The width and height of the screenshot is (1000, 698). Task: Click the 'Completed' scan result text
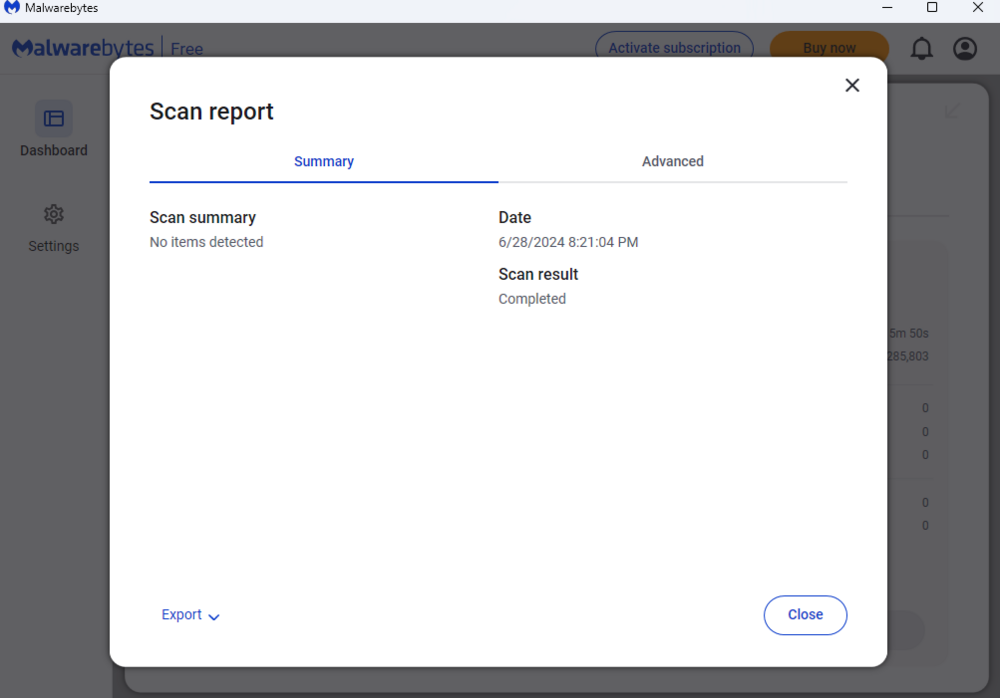tap(532, 299)
